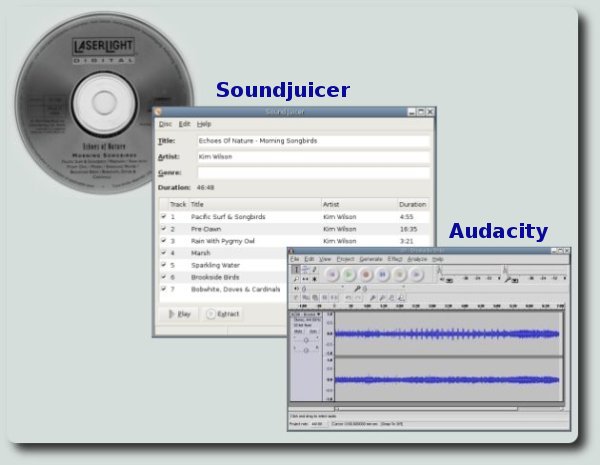Click the input level meter with the microphone in Audacity

[536, 274]
